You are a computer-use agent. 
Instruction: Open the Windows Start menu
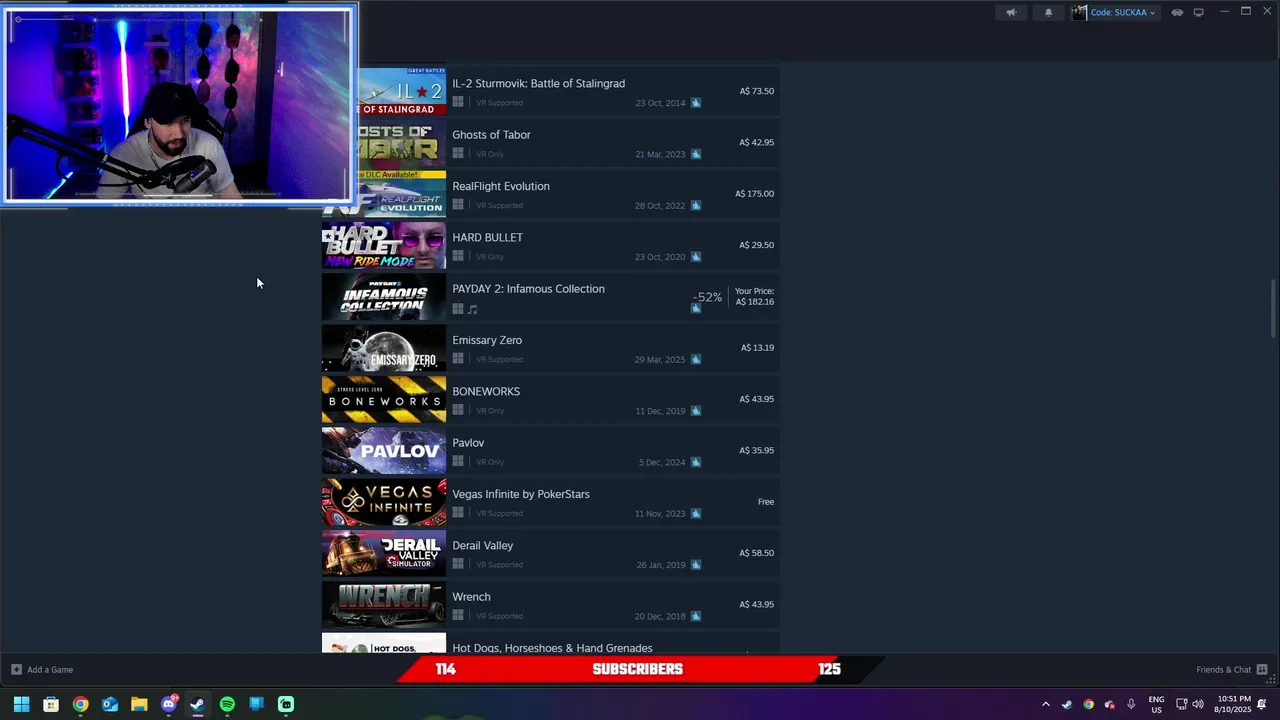[21, 704]
